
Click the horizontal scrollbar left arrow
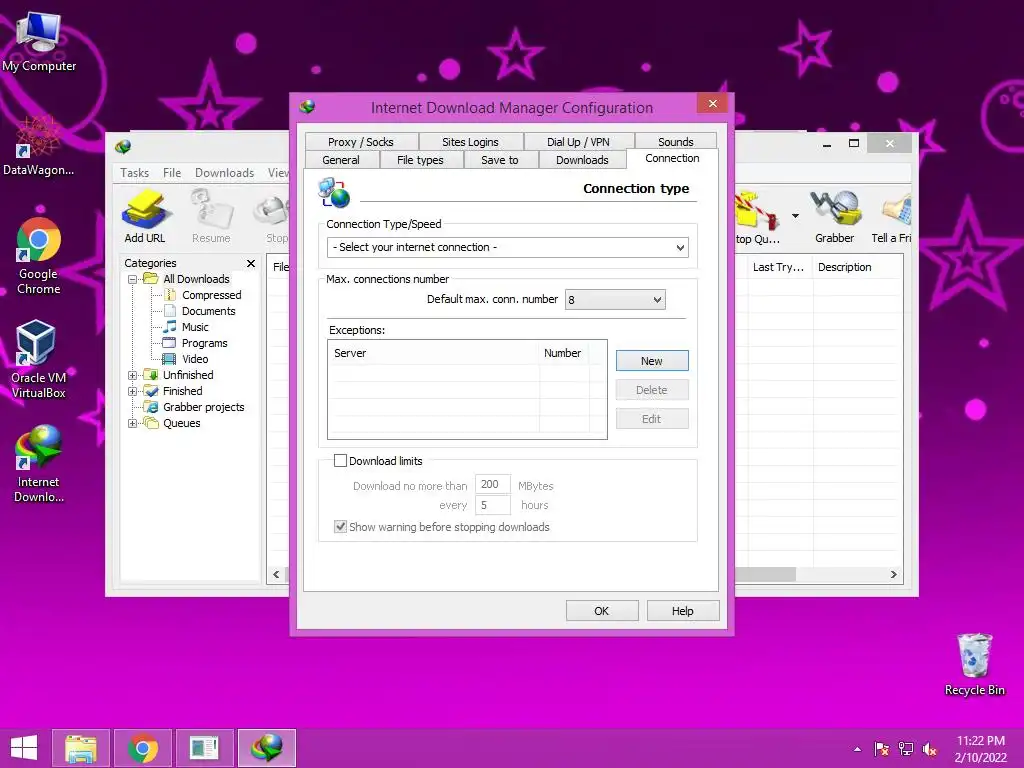pos(276,575)
